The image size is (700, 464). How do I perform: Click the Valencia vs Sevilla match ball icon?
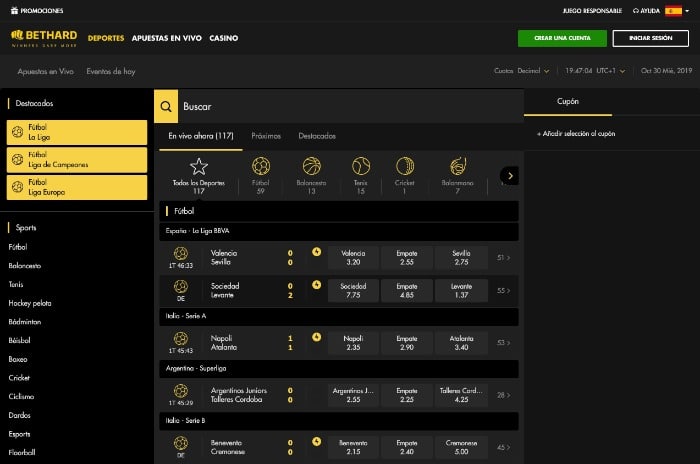[181, 253]
